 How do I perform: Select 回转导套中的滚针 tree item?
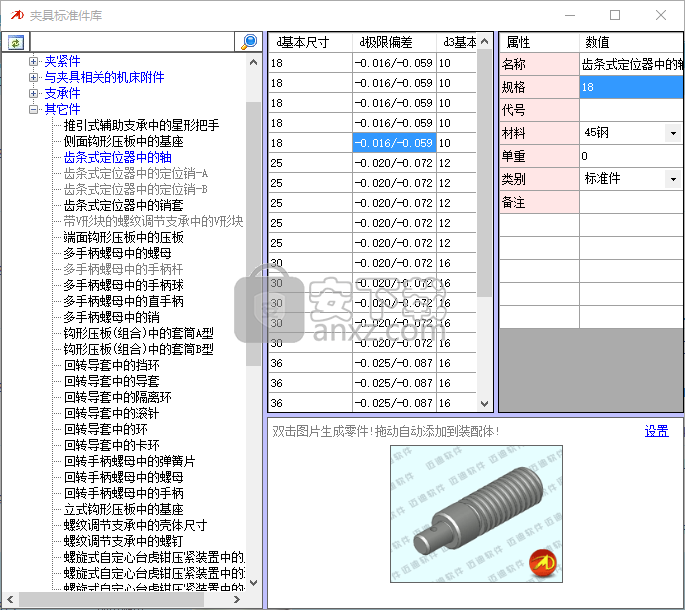click(111, 413)
